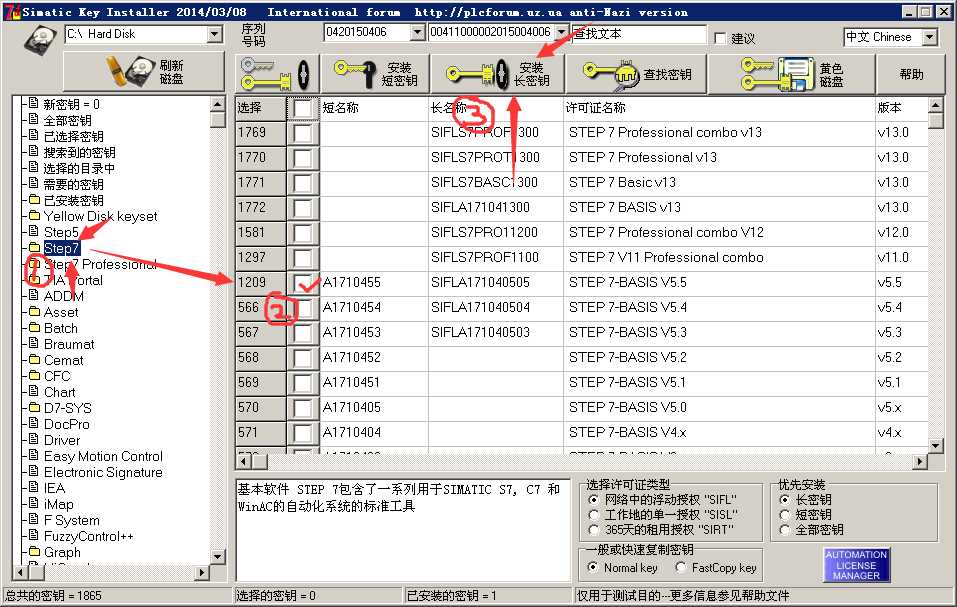Select the FastCopy key radio button
Image resolution: width=957 pixels, height=607 pixels.
681,567
